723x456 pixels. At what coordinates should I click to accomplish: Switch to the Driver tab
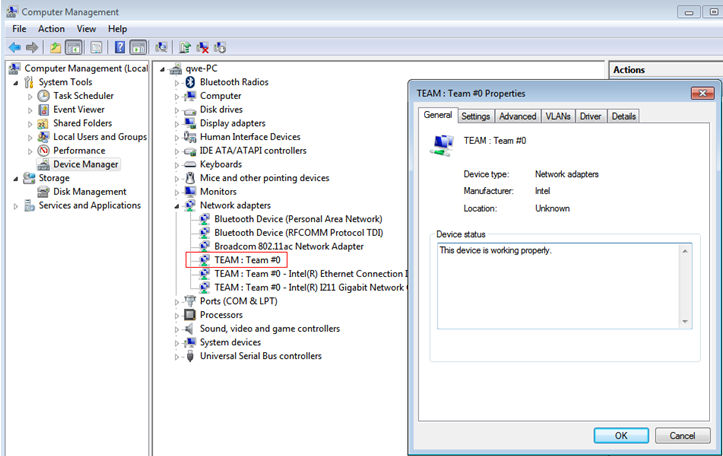coord(590,116)
